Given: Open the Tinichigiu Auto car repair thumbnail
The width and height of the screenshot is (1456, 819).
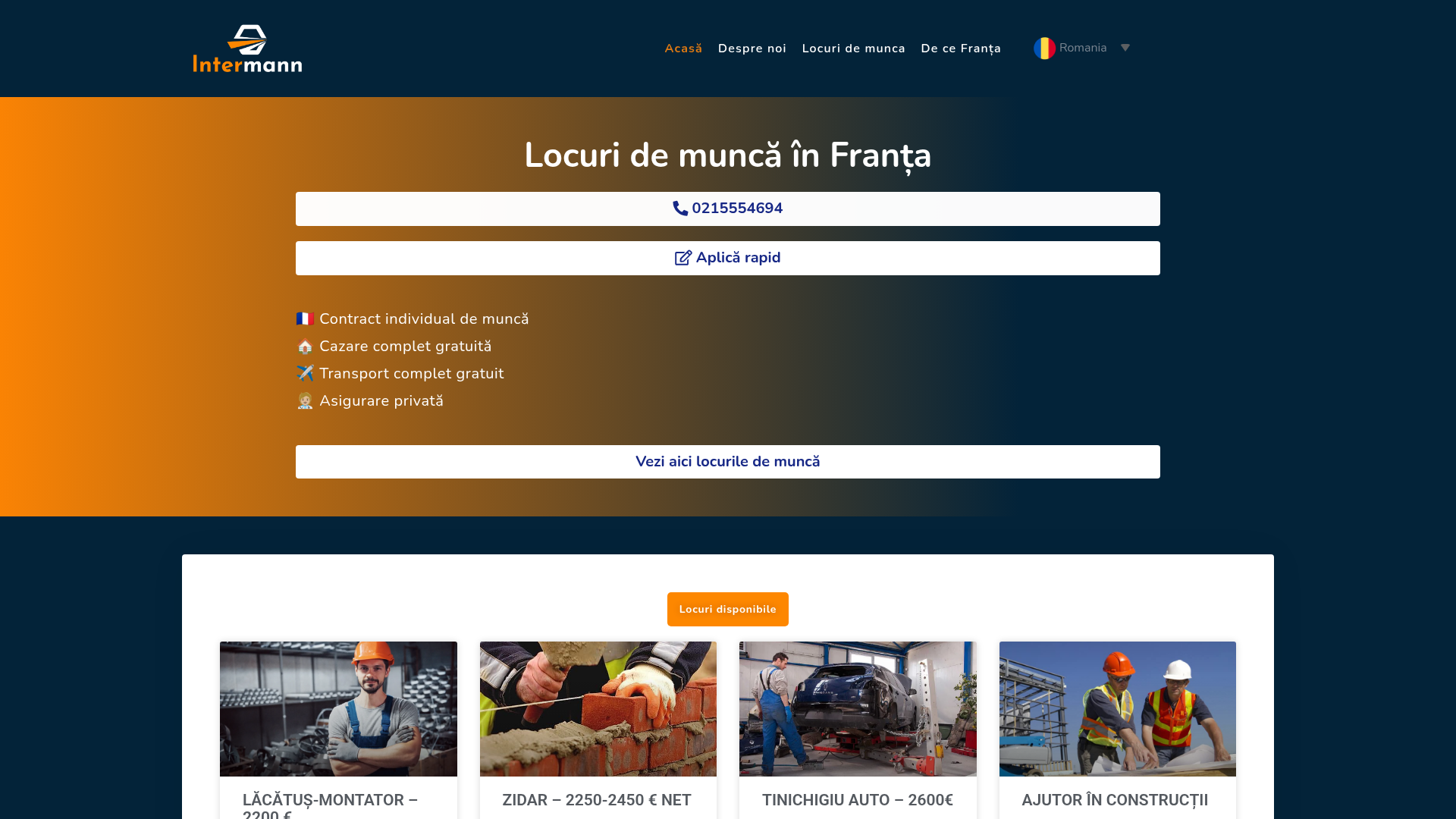Looking at the screenshot, I should (x=858, y=709).
